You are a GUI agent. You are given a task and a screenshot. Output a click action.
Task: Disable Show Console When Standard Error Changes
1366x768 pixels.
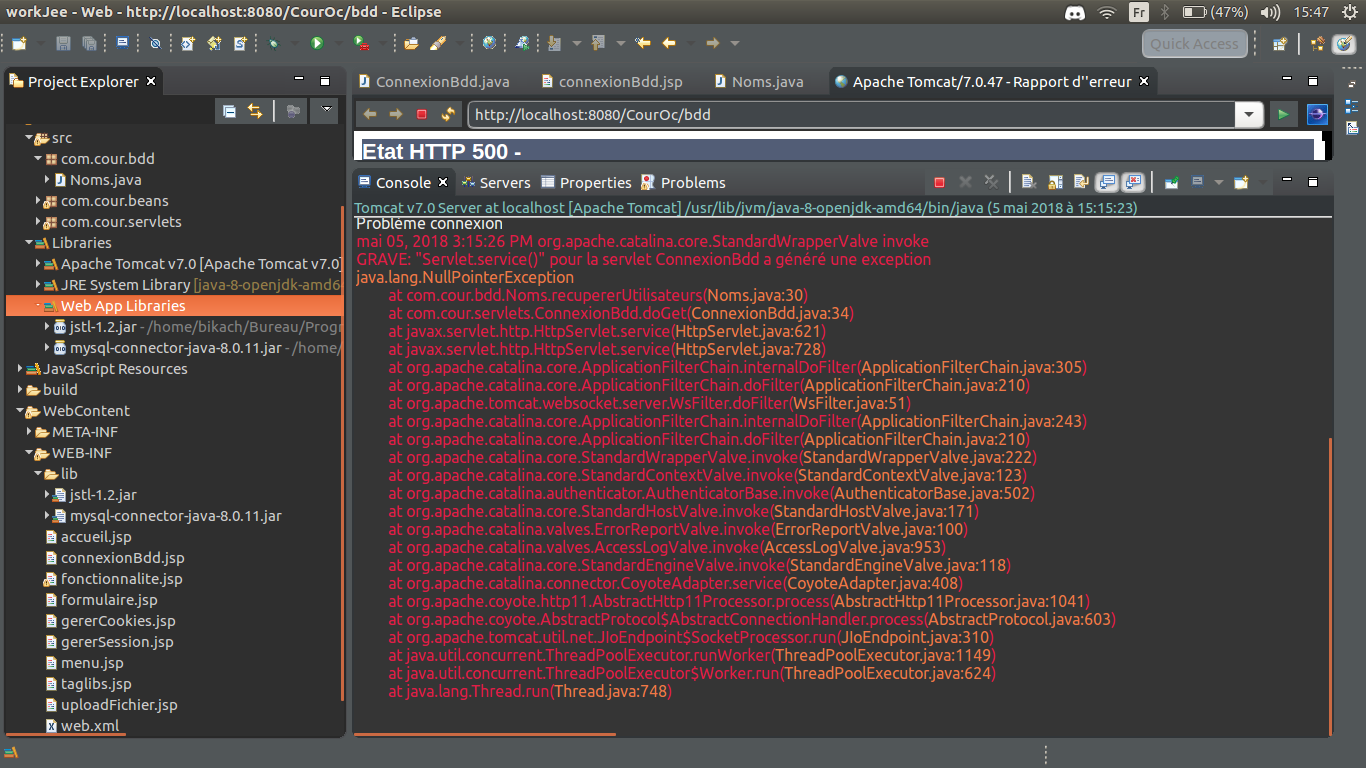(x=1132, y=182)
